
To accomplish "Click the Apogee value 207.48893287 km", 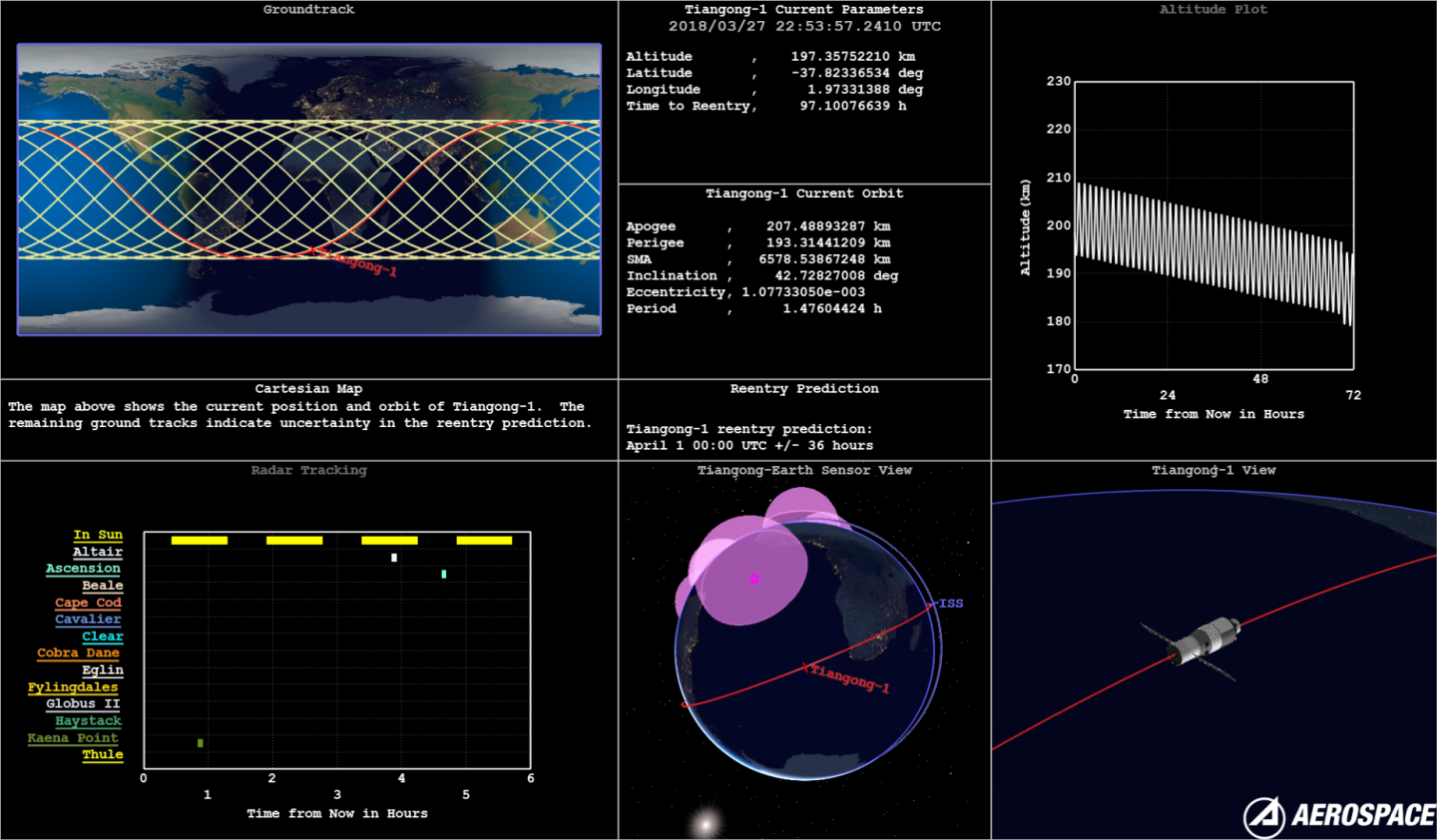I will 828,226.
